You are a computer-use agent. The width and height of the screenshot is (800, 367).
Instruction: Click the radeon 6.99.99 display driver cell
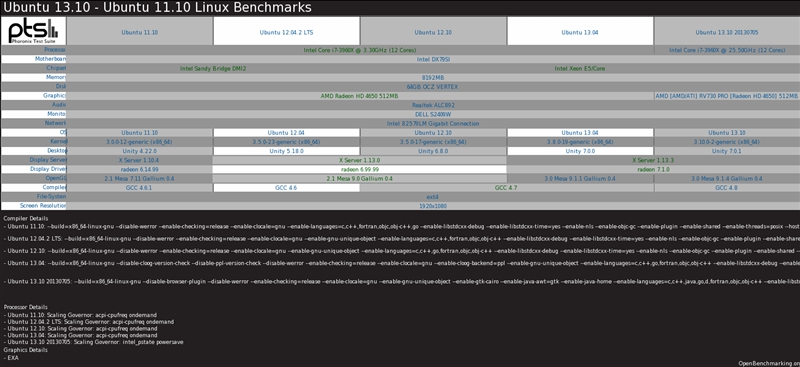pos(360,169)
